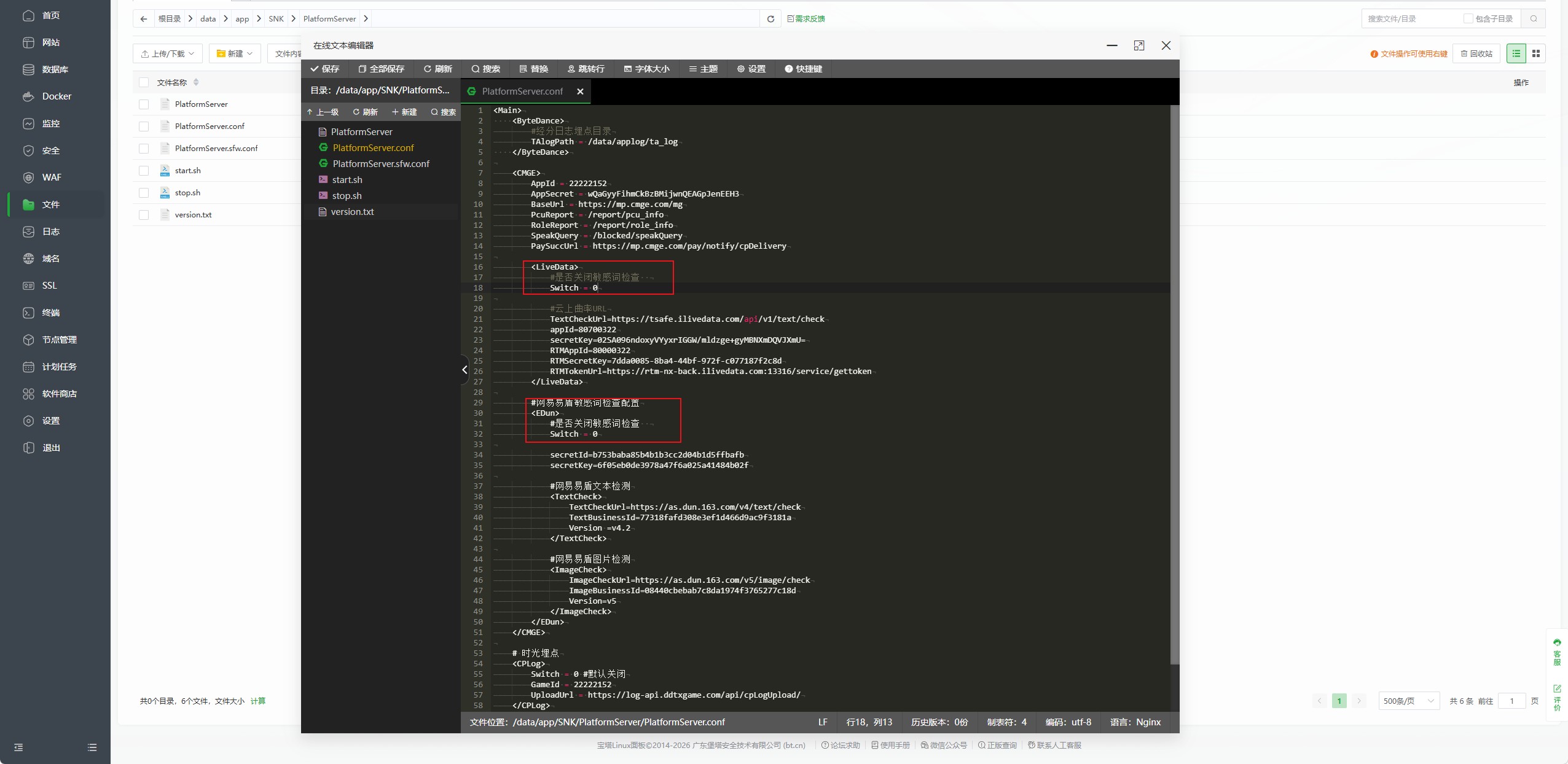1568x764 pixels.
Task: Open the recycle bin button
Action: point(1476,53)
